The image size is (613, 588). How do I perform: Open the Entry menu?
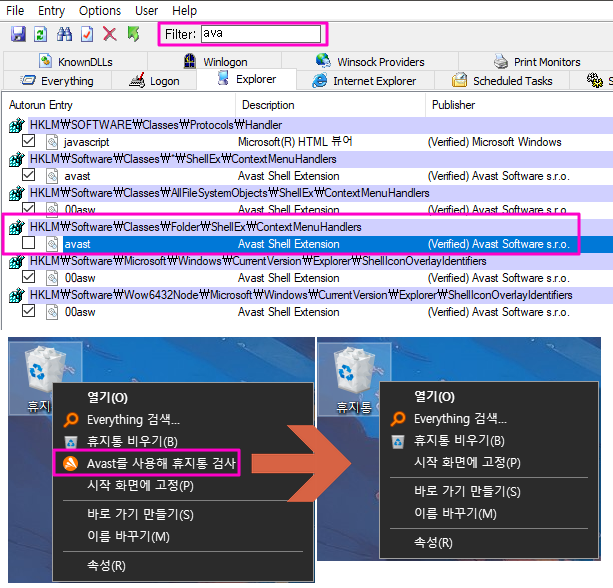click(51, 11)
